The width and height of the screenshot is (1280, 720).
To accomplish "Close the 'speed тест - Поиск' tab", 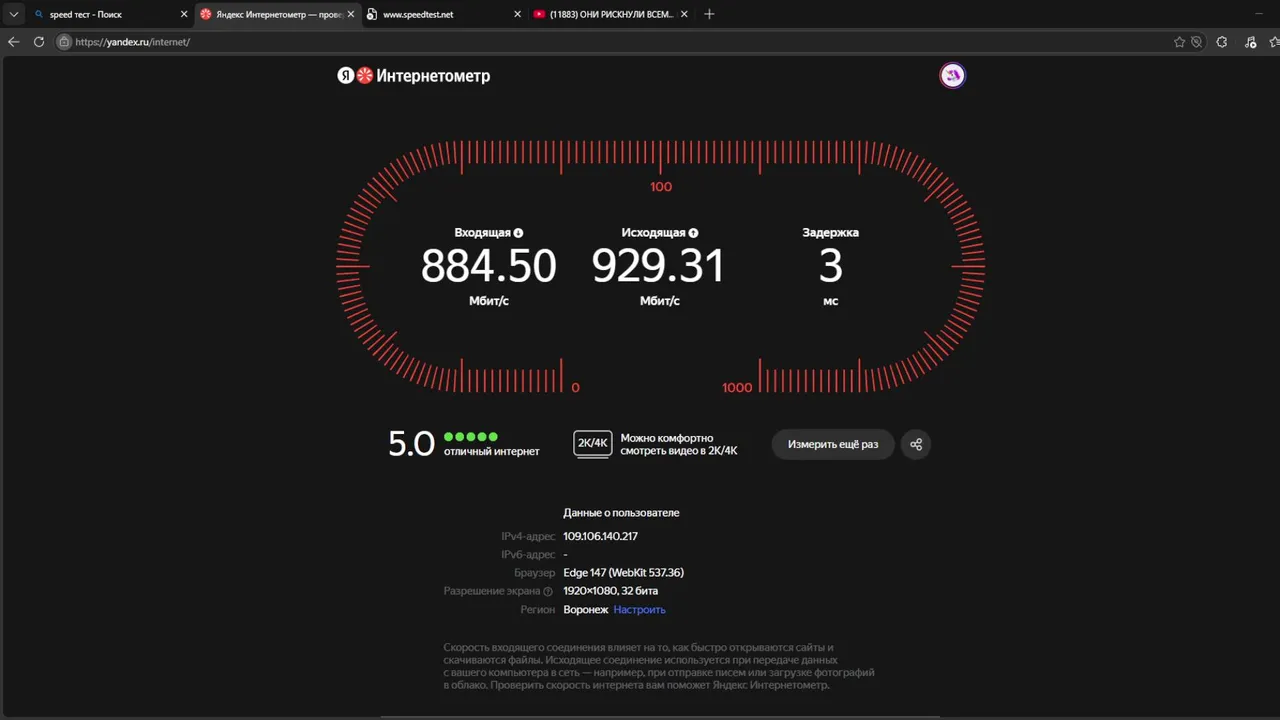I will click(184, 14).
